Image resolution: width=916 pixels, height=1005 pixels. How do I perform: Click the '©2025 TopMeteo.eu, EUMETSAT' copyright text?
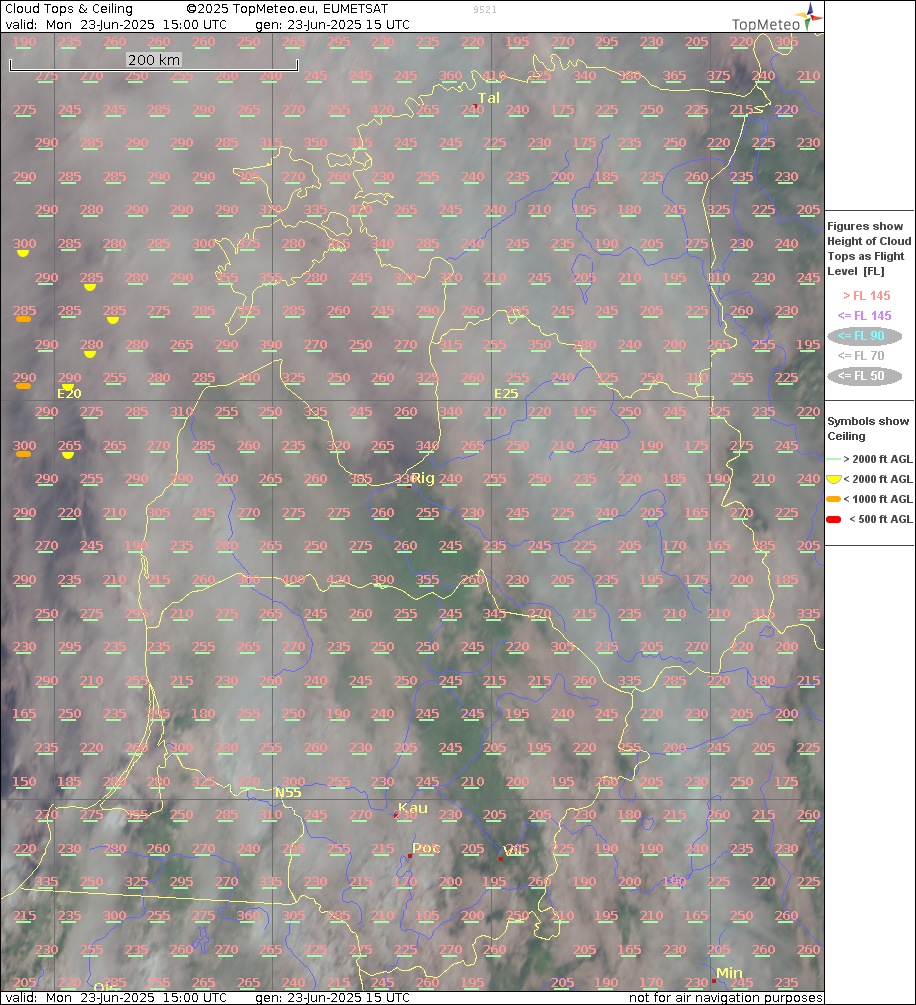coord(287,9)
